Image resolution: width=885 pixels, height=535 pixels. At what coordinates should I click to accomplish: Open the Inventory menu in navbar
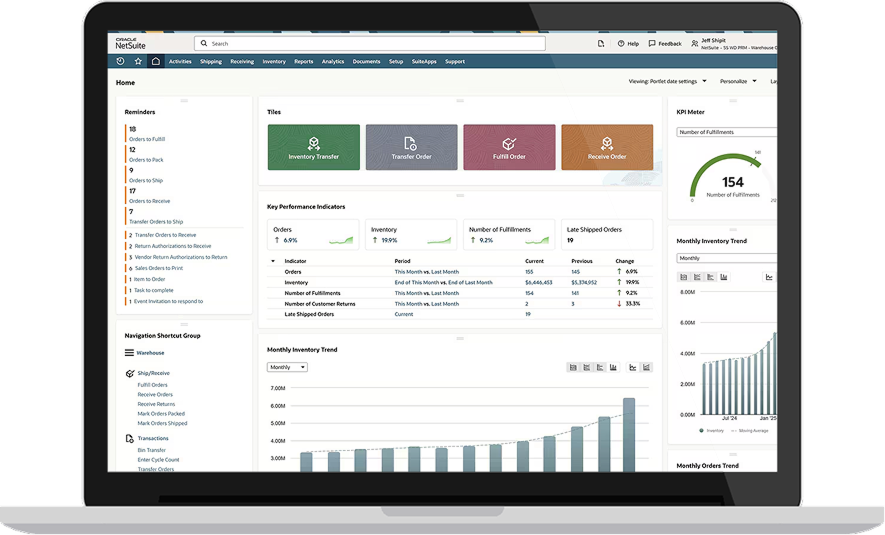[273, 62]
